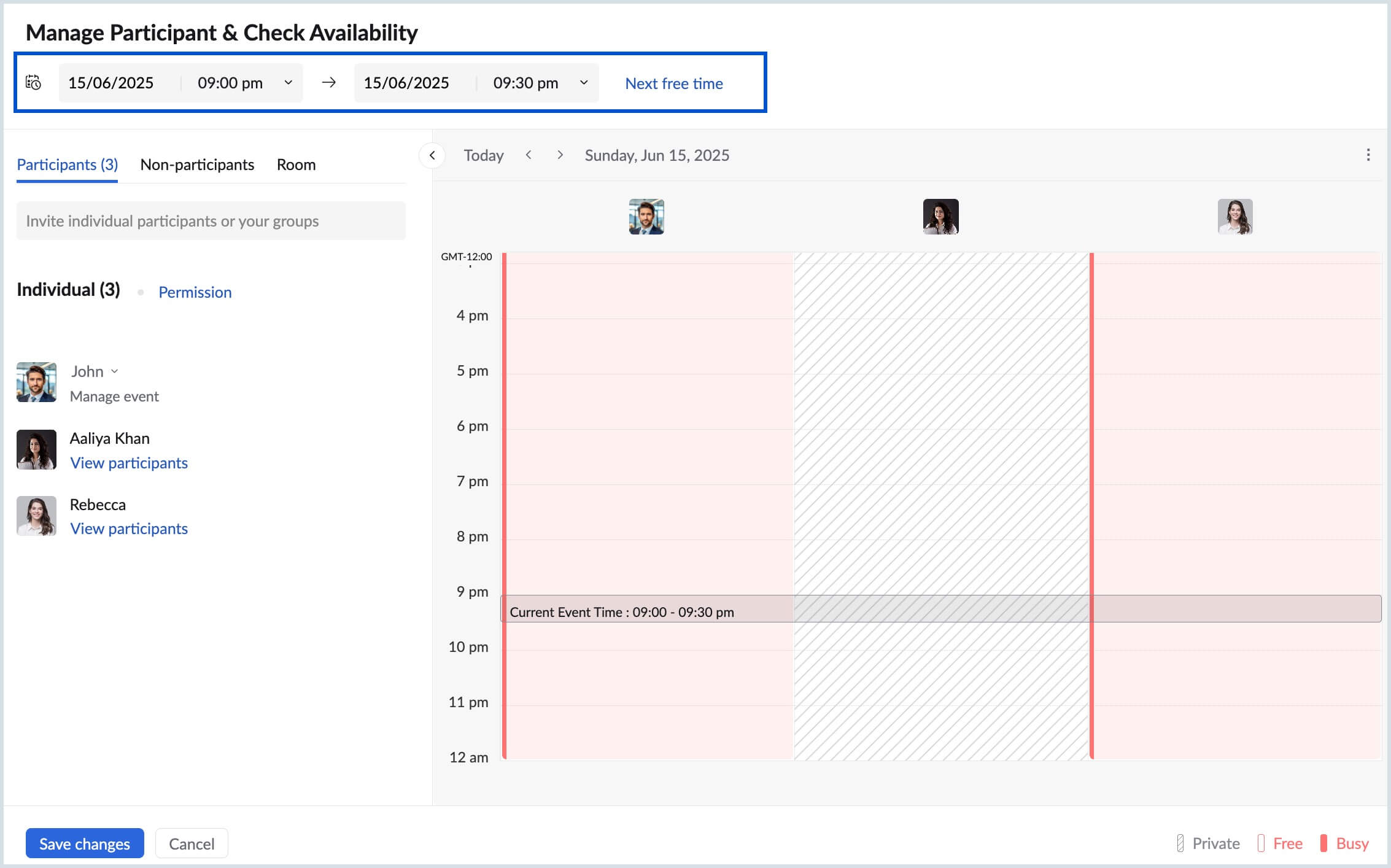View participants under Rebecca
Image resolution: width=1391 pixels, height=868 pixels.
pos(129,528)
